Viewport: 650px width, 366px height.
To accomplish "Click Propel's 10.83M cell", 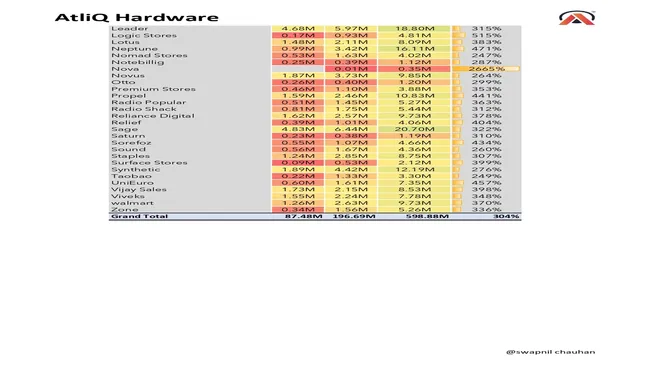I will pyautogui.click(x=414, y=96).
